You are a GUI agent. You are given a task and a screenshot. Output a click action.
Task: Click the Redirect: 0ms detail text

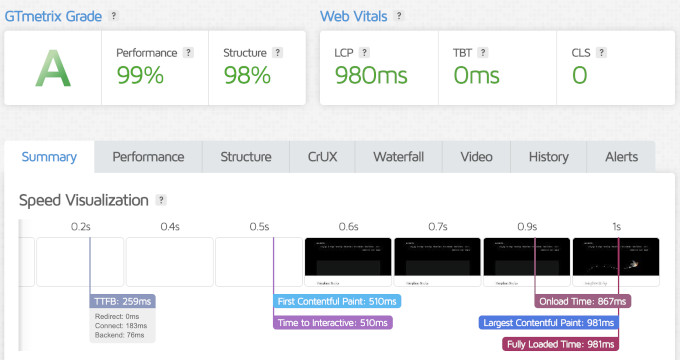117,317
